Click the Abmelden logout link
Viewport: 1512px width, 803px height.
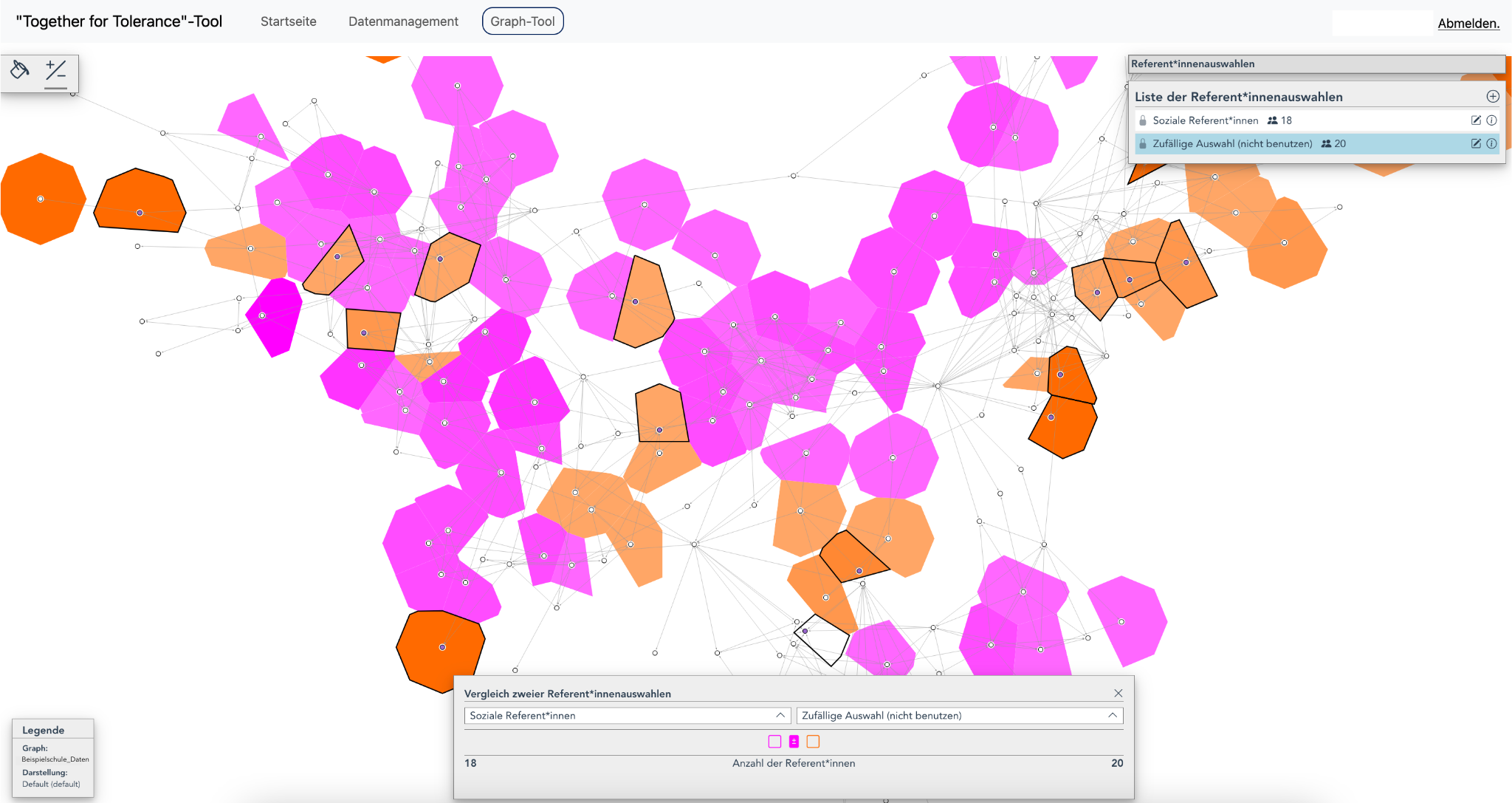(1468, 24)
